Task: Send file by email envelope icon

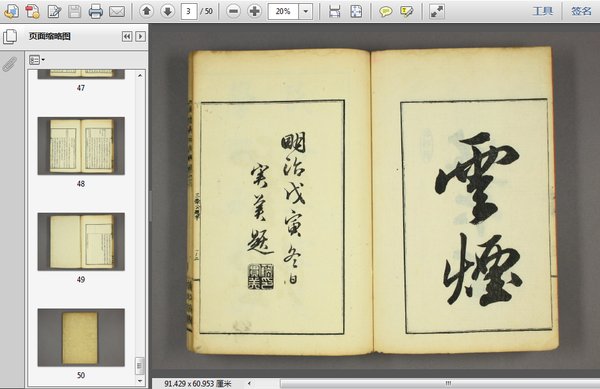Action: pyautogui.click(x=117, y=11)
